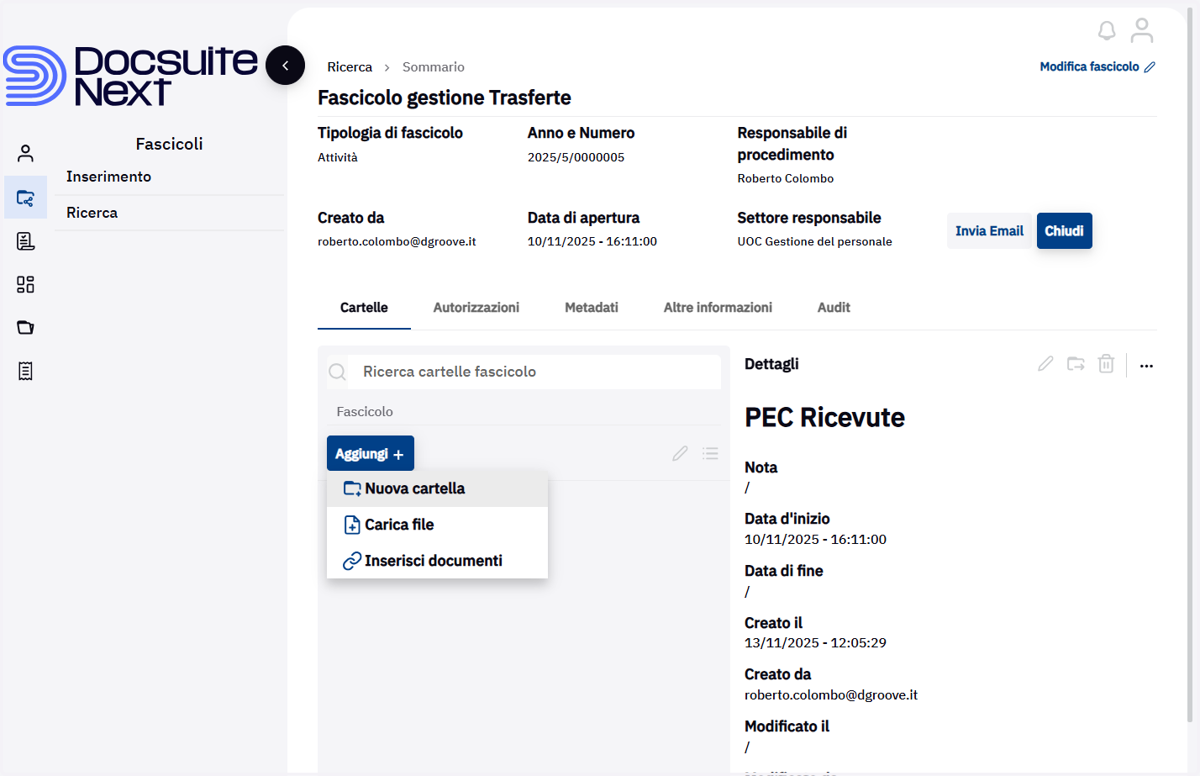Image resolution: width=1200 pixels, height=776 pixels.
Task: Click the Carica file document icon
Action: [x=352, y=525]
